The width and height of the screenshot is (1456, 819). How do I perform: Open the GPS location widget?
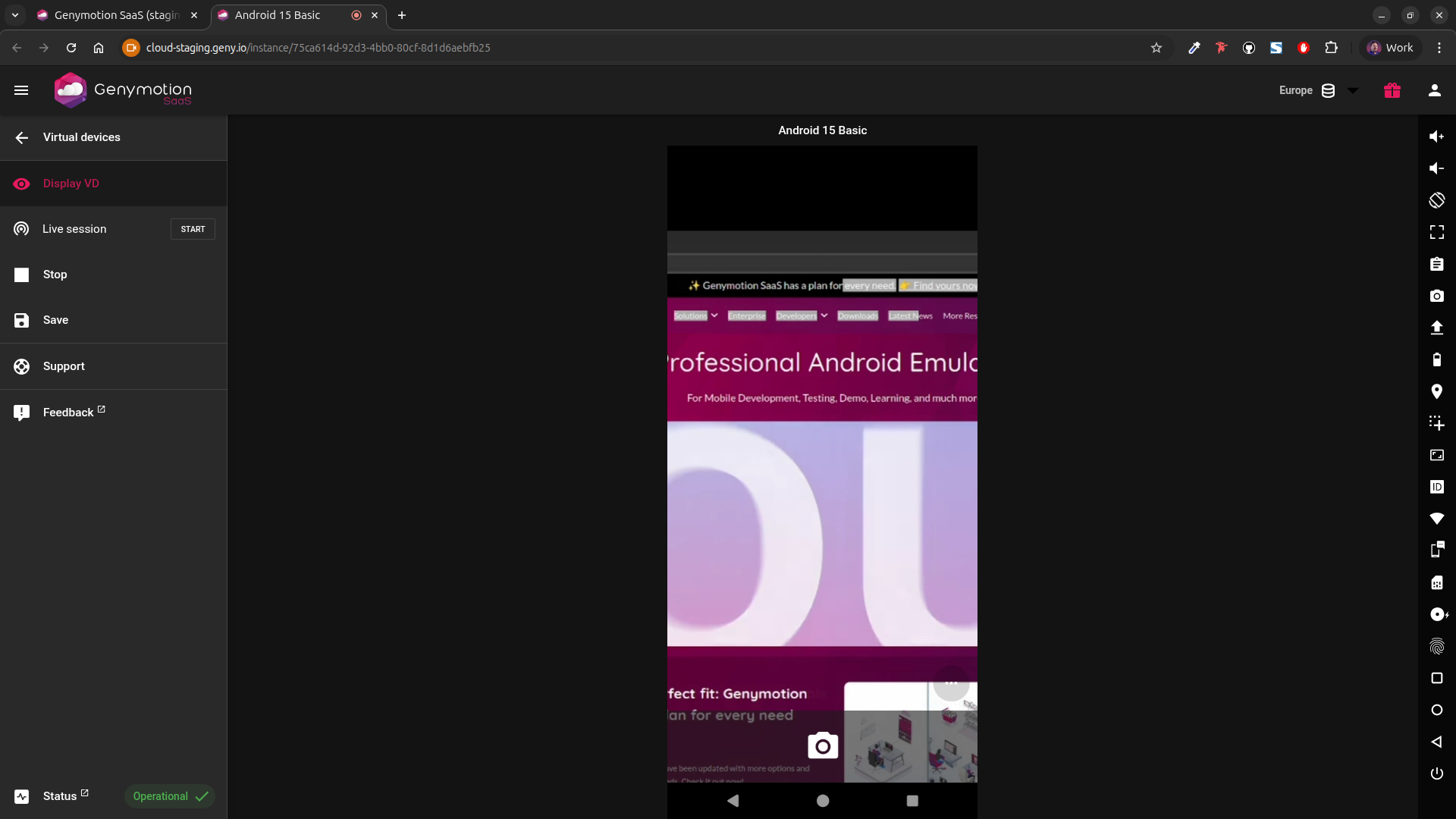coord(1436,391)
